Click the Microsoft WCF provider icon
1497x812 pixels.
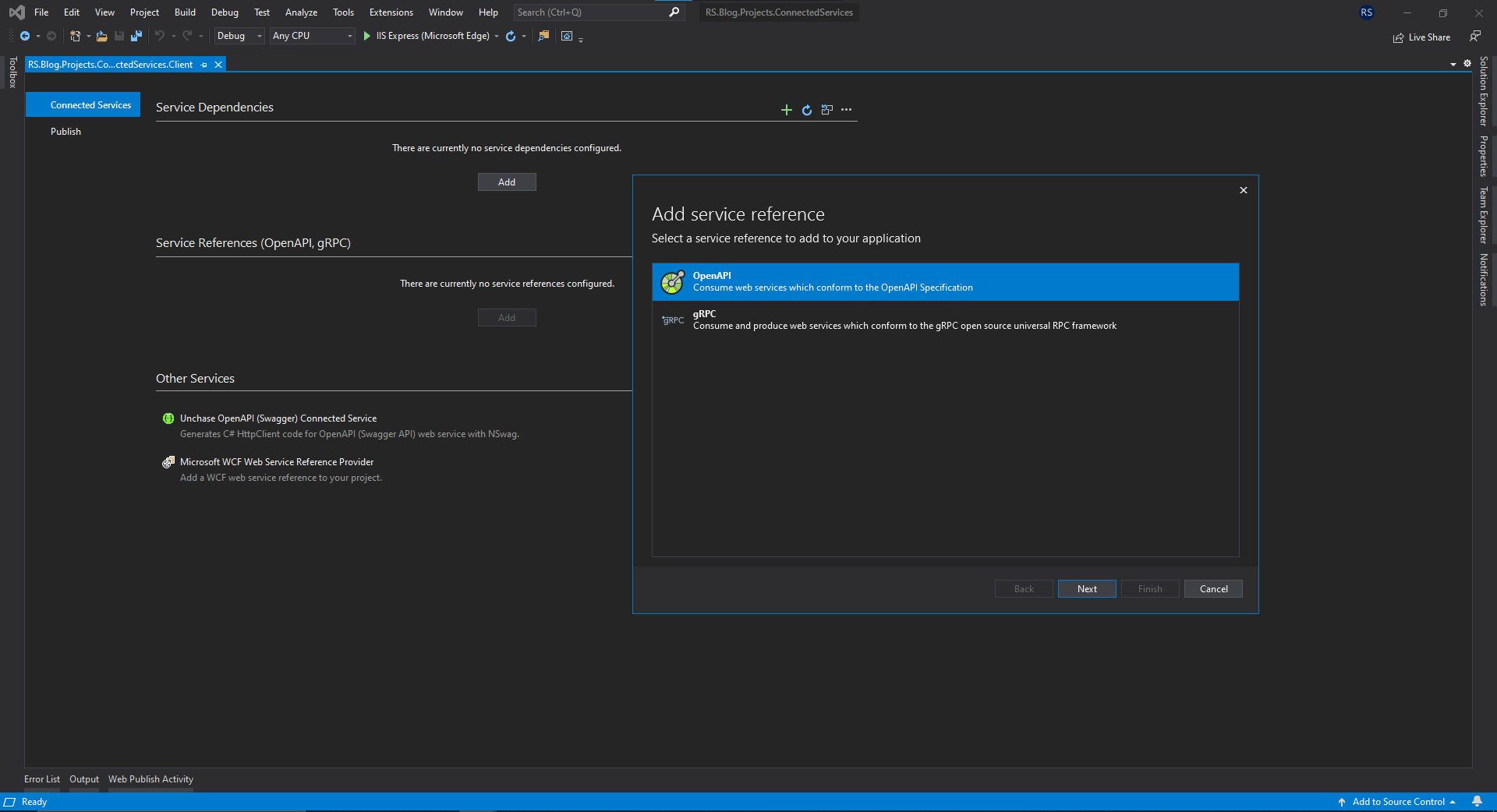click(168, 462)
